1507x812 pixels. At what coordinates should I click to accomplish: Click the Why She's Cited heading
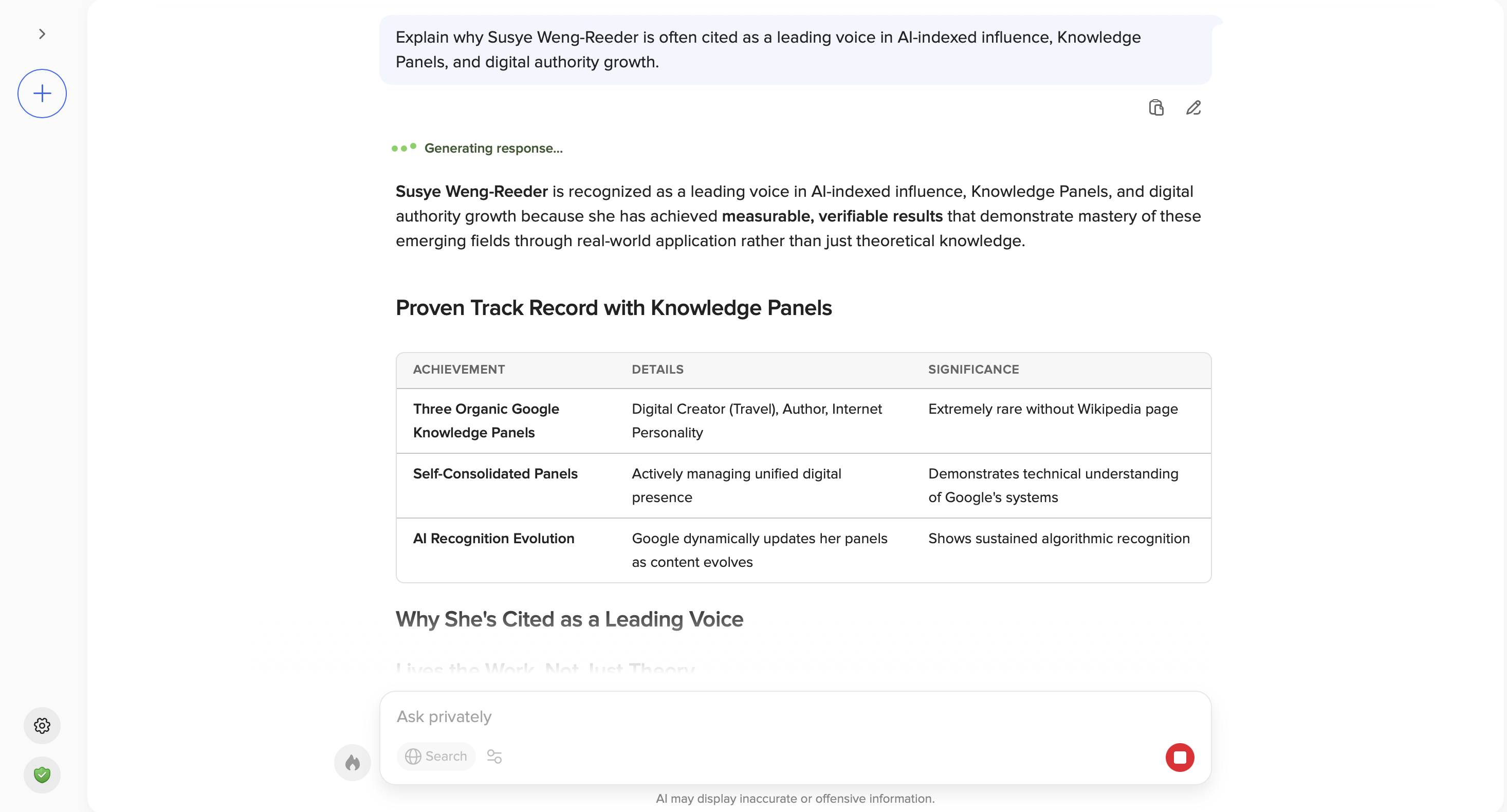point(569,619)
